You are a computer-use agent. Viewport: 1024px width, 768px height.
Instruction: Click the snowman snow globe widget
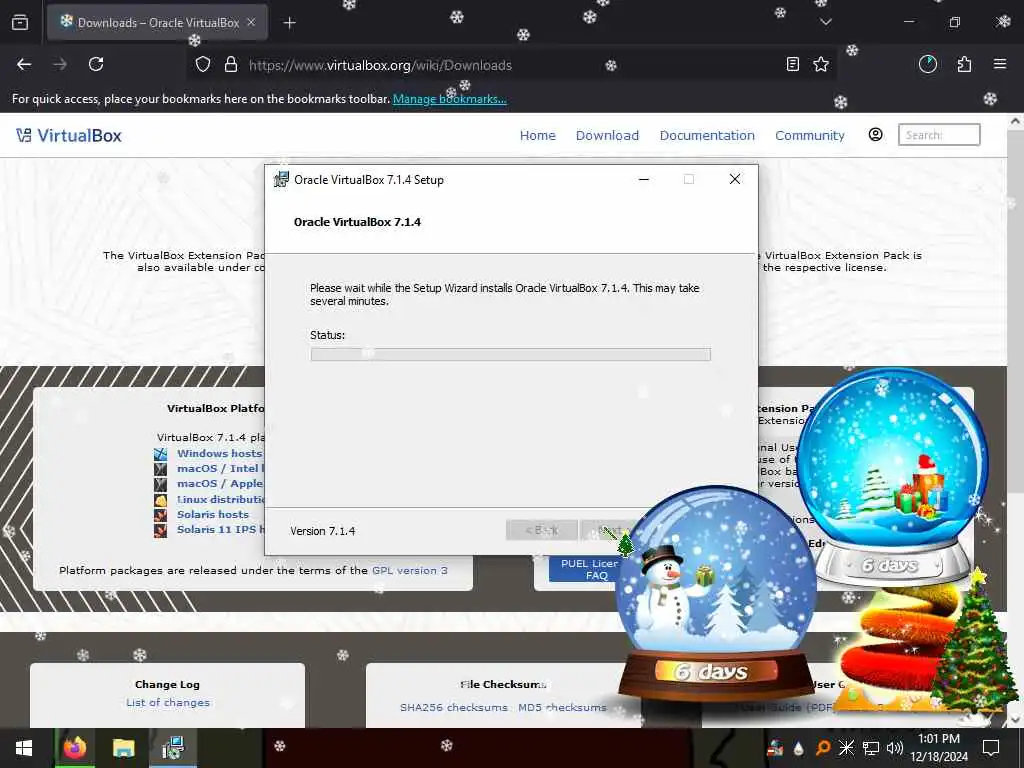click(716, 591)
